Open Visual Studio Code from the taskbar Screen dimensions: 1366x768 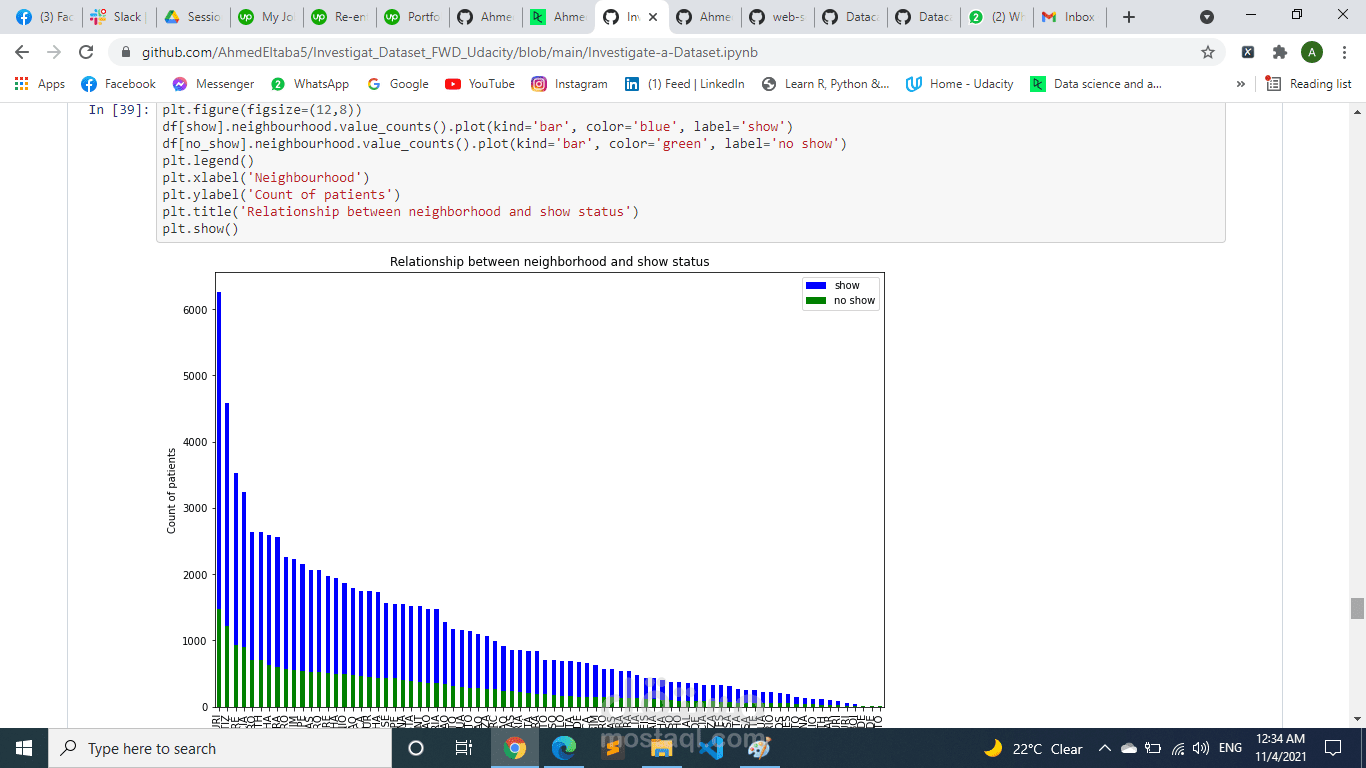pos(710,748)
